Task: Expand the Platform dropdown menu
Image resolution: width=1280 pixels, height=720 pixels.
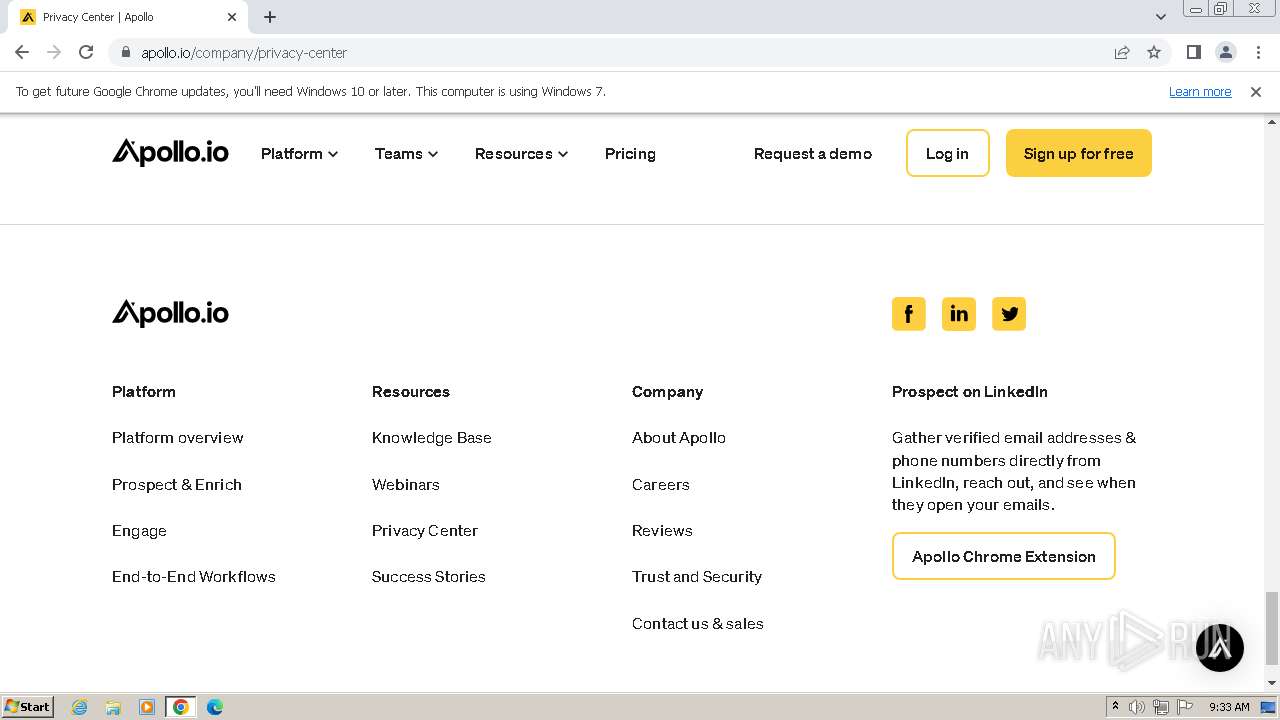Action: pos(299,153)
